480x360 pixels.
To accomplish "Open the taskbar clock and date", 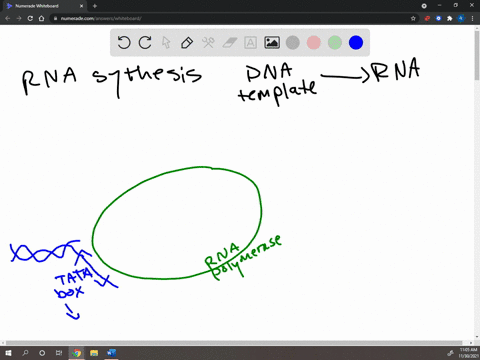I will point(468,353).
